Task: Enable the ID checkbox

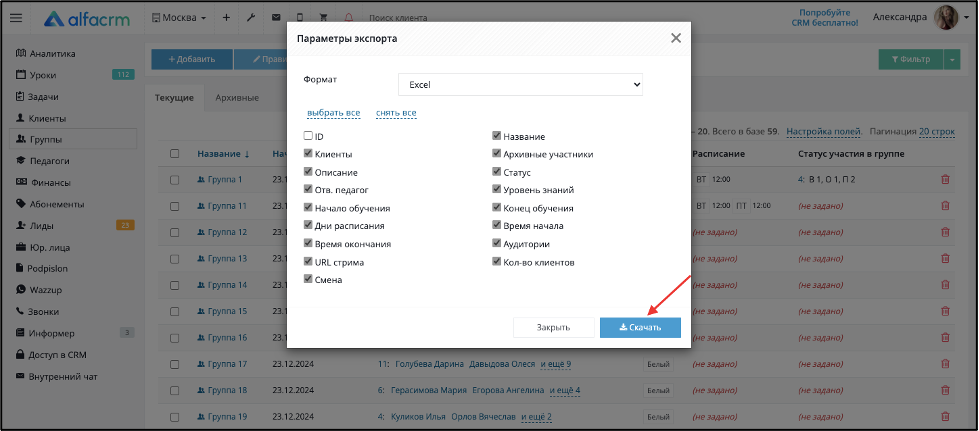Action: (308, 136)
